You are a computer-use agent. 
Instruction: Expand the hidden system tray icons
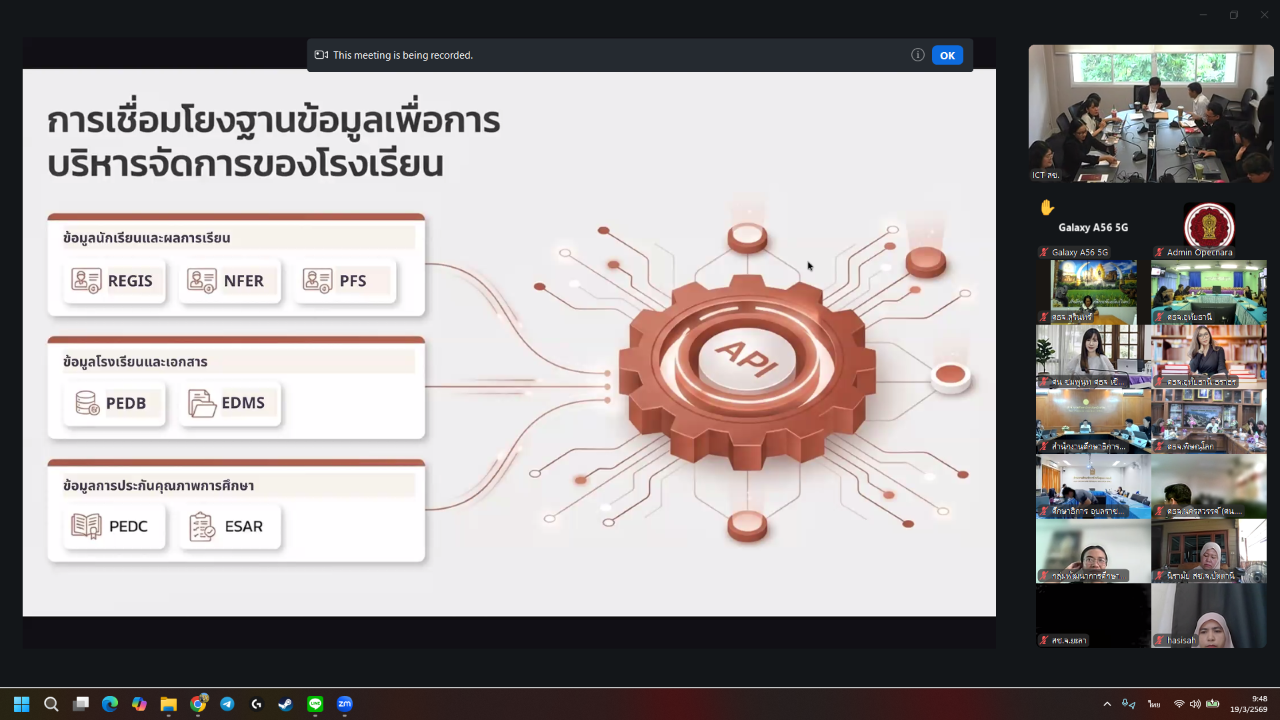pyautogui.click(x=1106, y=704)
